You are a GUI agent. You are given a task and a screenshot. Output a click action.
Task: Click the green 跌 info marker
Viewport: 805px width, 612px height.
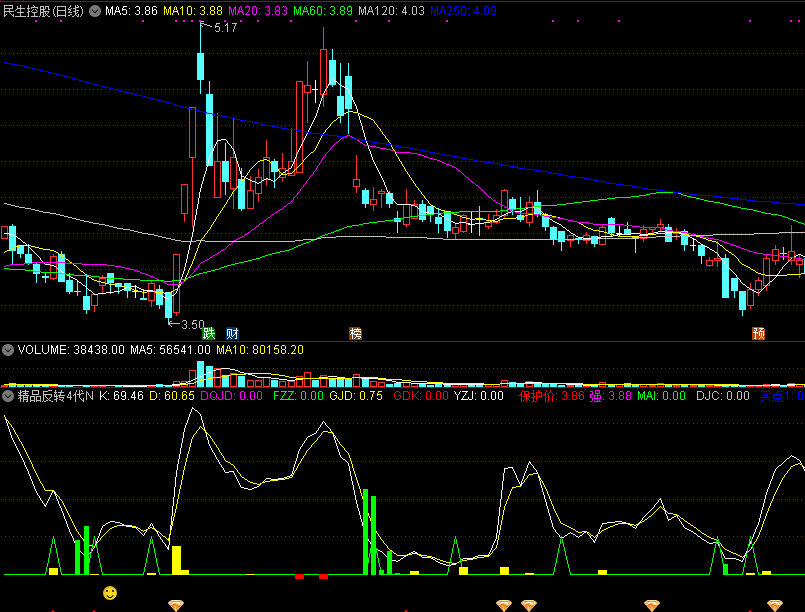click(x=208, y=334)
